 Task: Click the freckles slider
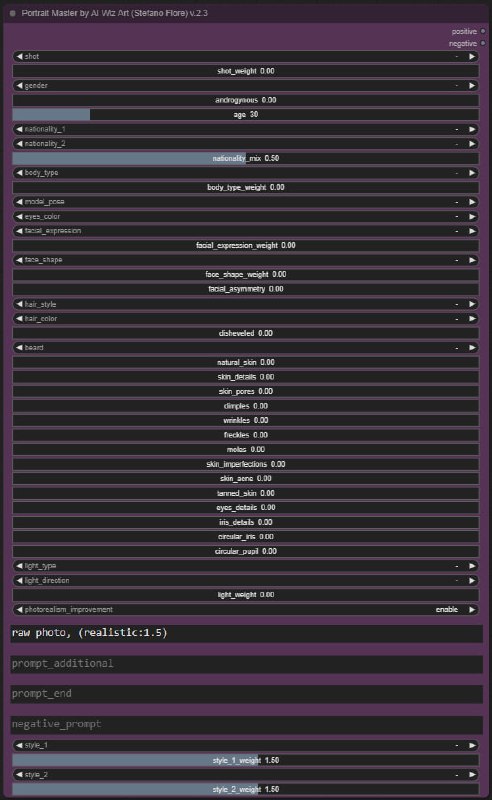tap(245, 435)
